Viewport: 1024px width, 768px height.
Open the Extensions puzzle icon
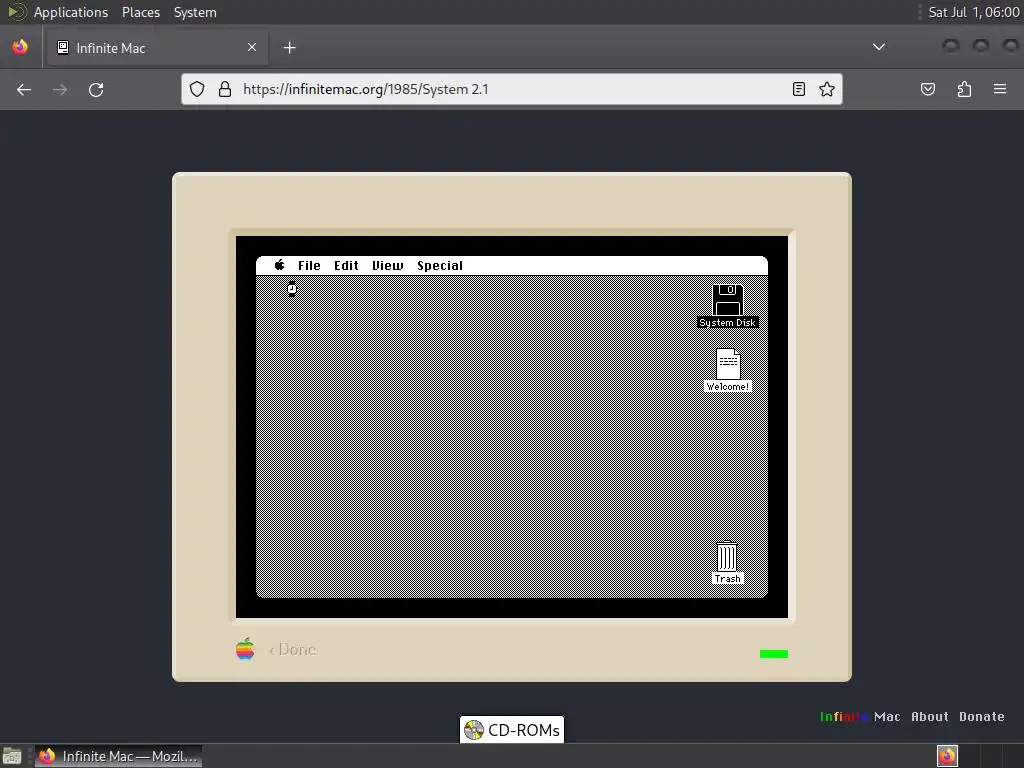click(x=964, y=89)
